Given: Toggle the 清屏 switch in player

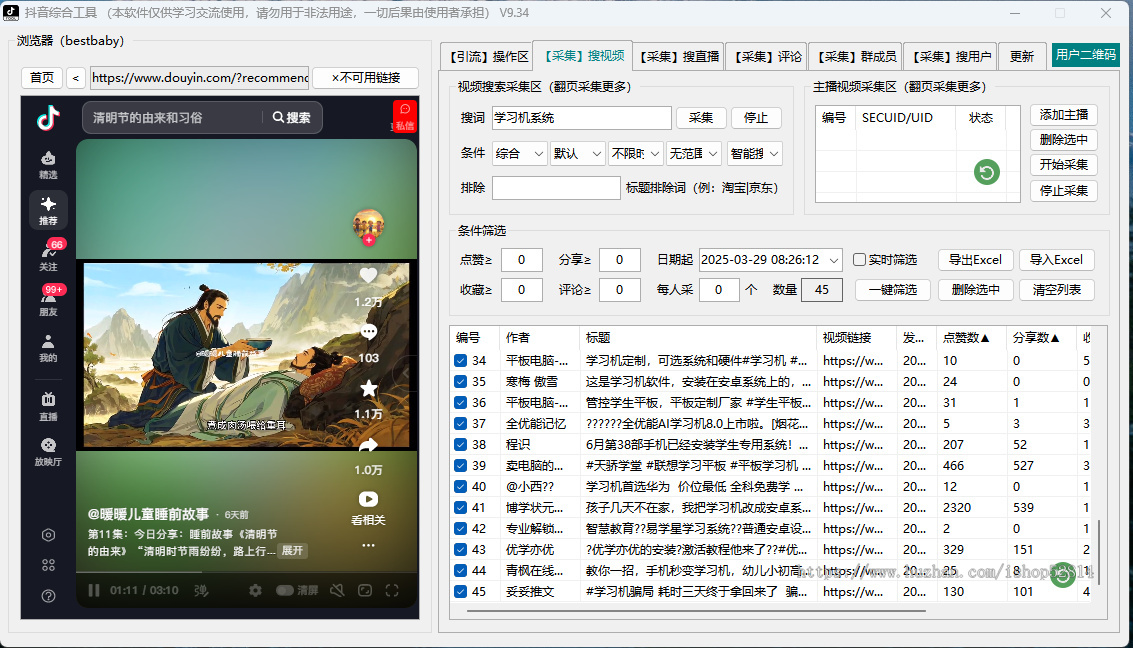Looking at the screenshot, I should point(285,590).
